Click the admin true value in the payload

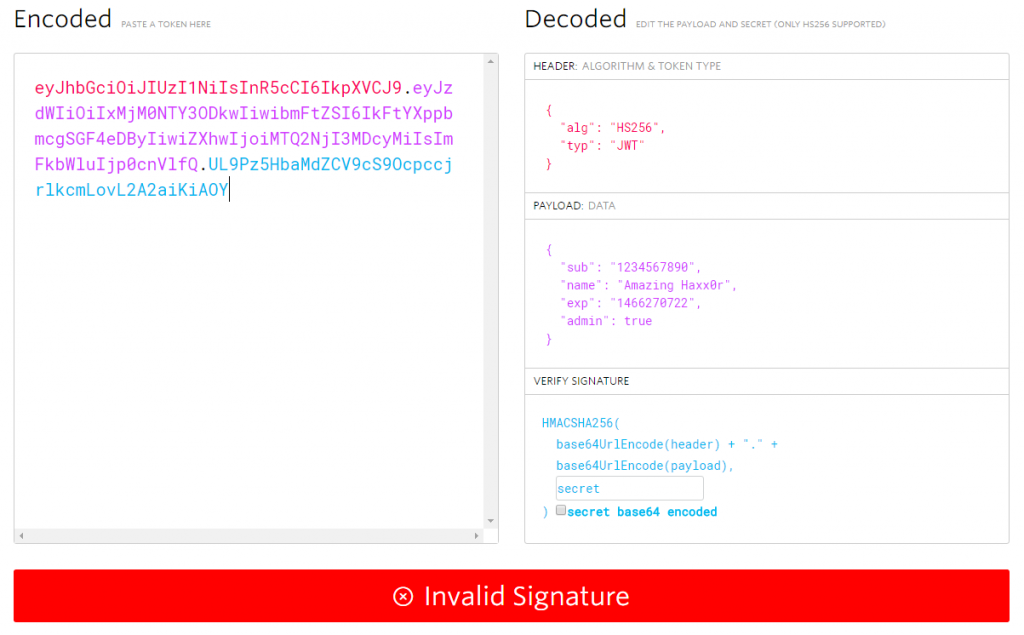point(637,321)
